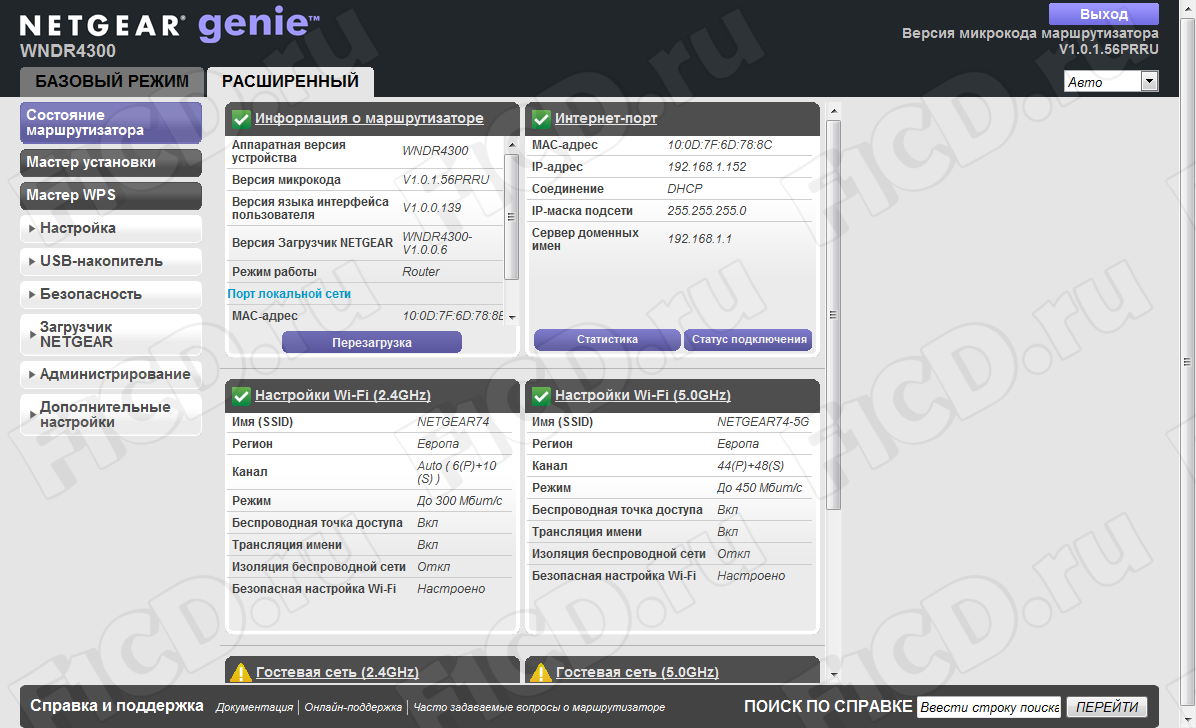Expand the USB-накопитель sidebar section
1196x728 pixels.
coord(111,261)
